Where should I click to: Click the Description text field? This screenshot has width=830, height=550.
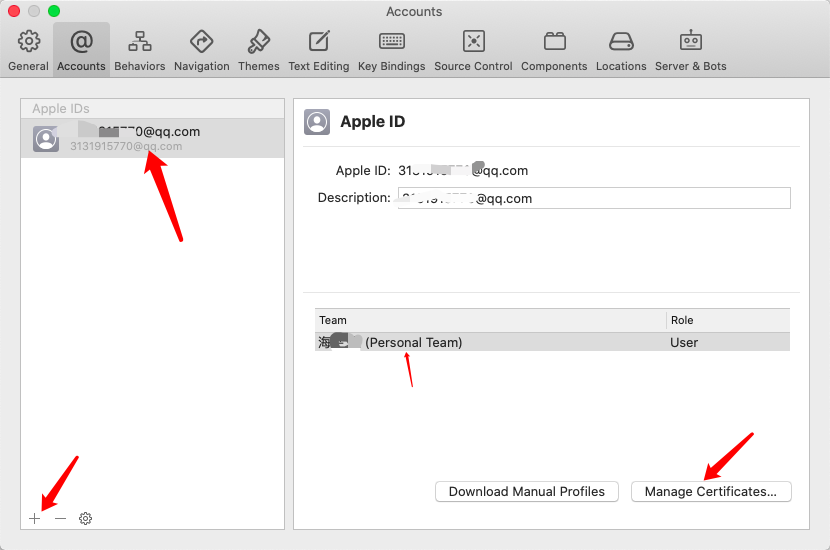[x=594, y=198]
